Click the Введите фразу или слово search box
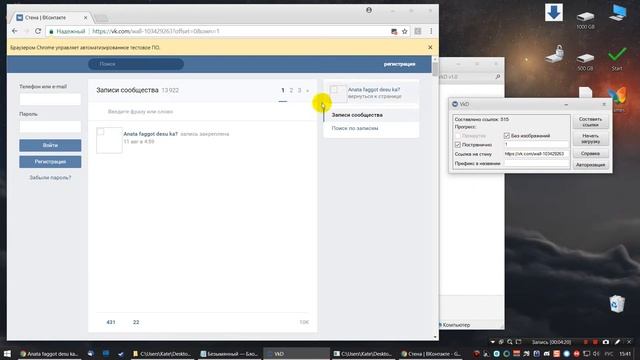The height and width of the screenshot is (360, 640). (x=202, y=111)
